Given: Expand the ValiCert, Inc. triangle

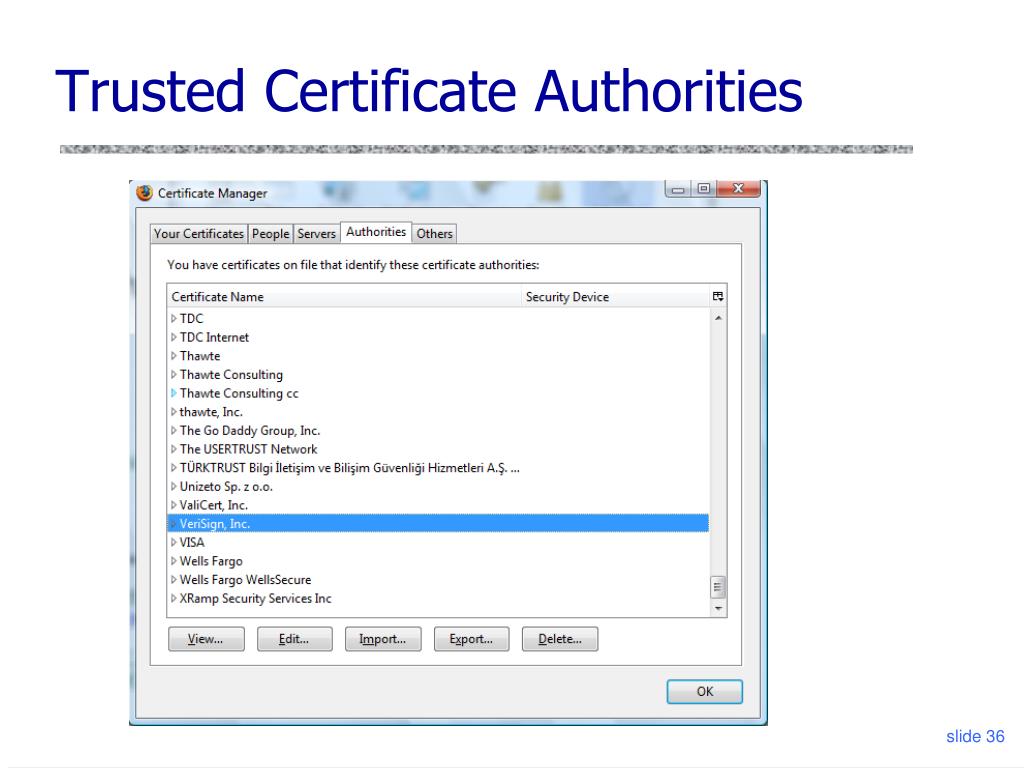Looking at the screenshot, I should (x=174, y=505).
